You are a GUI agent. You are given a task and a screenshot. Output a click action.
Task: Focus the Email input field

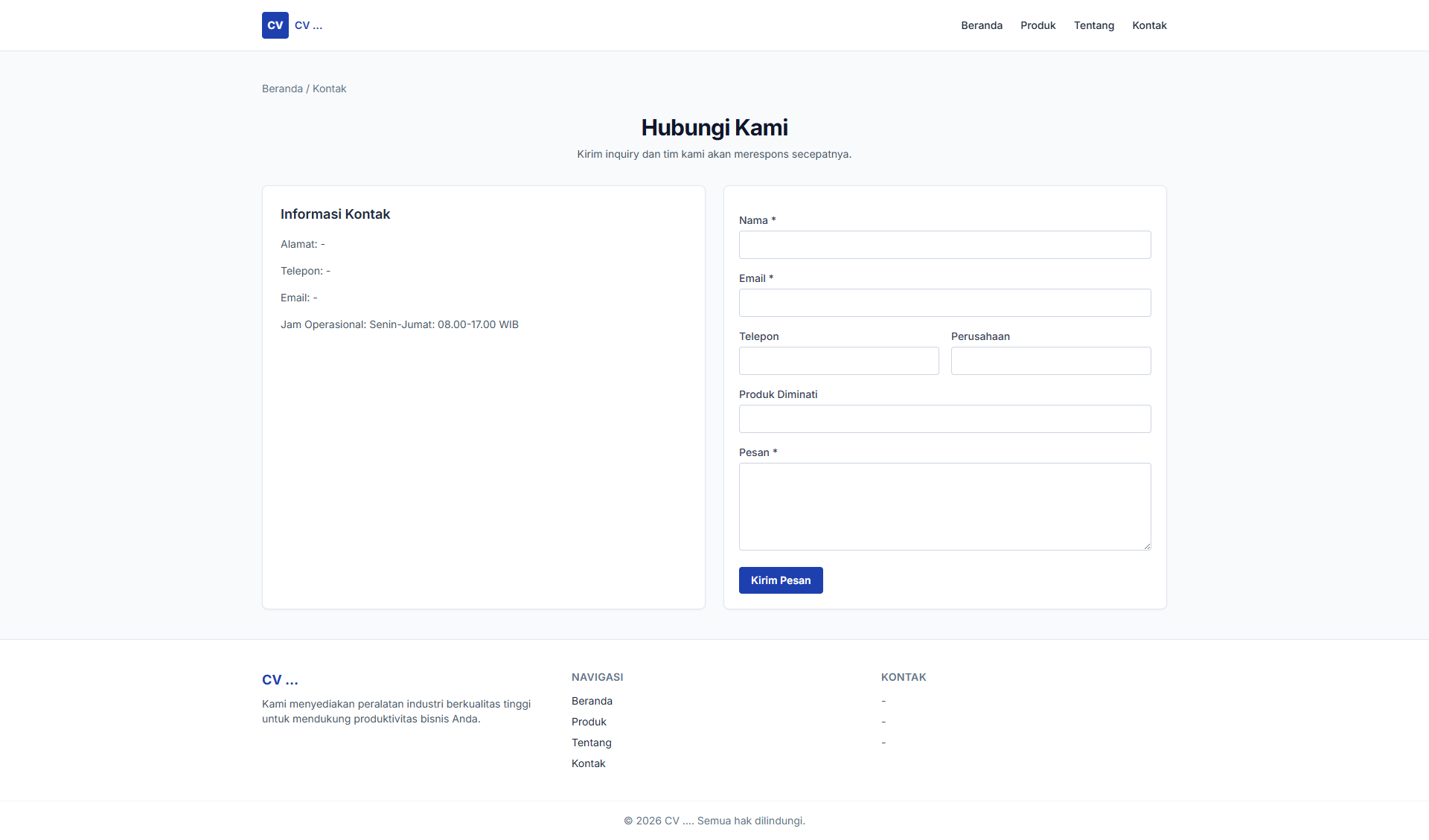(944, 303)
